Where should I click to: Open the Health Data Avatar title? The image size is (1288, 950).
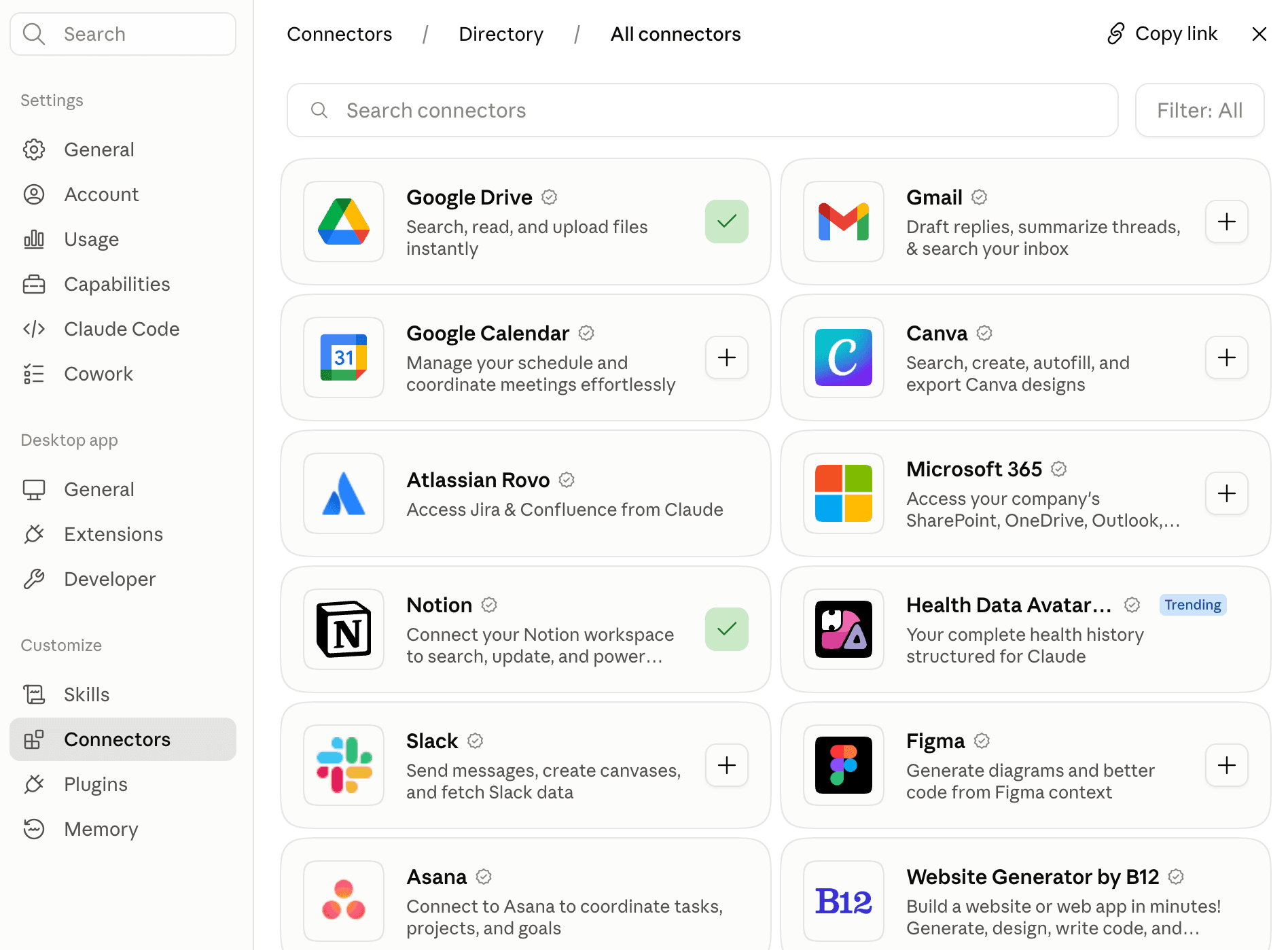[1009, 605]
